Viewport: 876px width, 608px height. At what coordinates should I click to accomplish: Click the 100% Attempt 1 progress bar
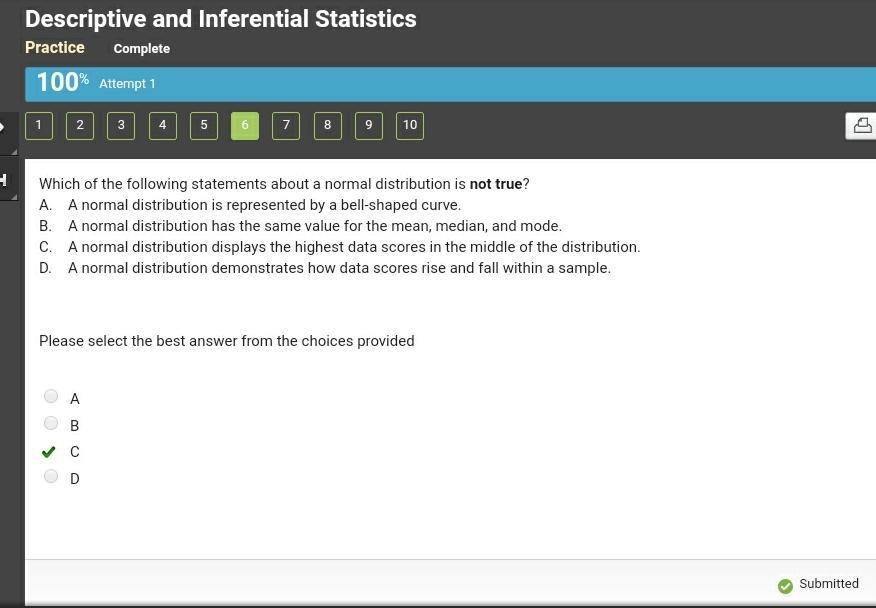[450, 84]
